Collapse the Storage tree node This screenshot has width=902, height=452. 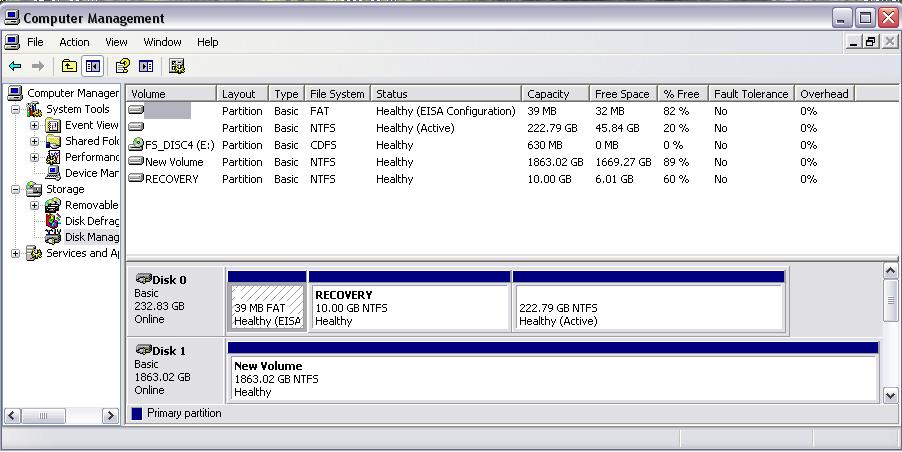pos(16,189)
